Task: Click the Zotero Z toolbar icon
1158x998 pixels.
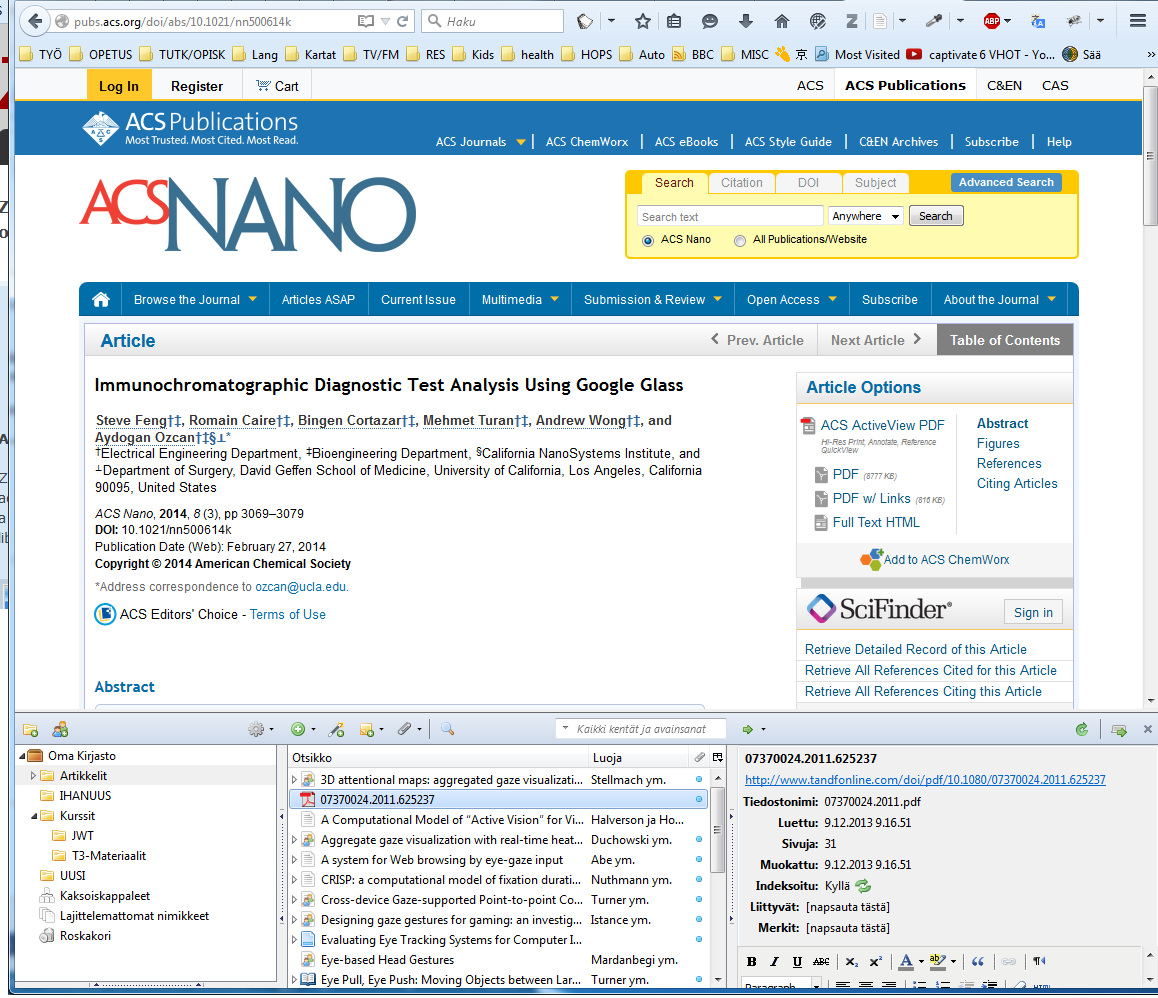Action: click(852, 21)
